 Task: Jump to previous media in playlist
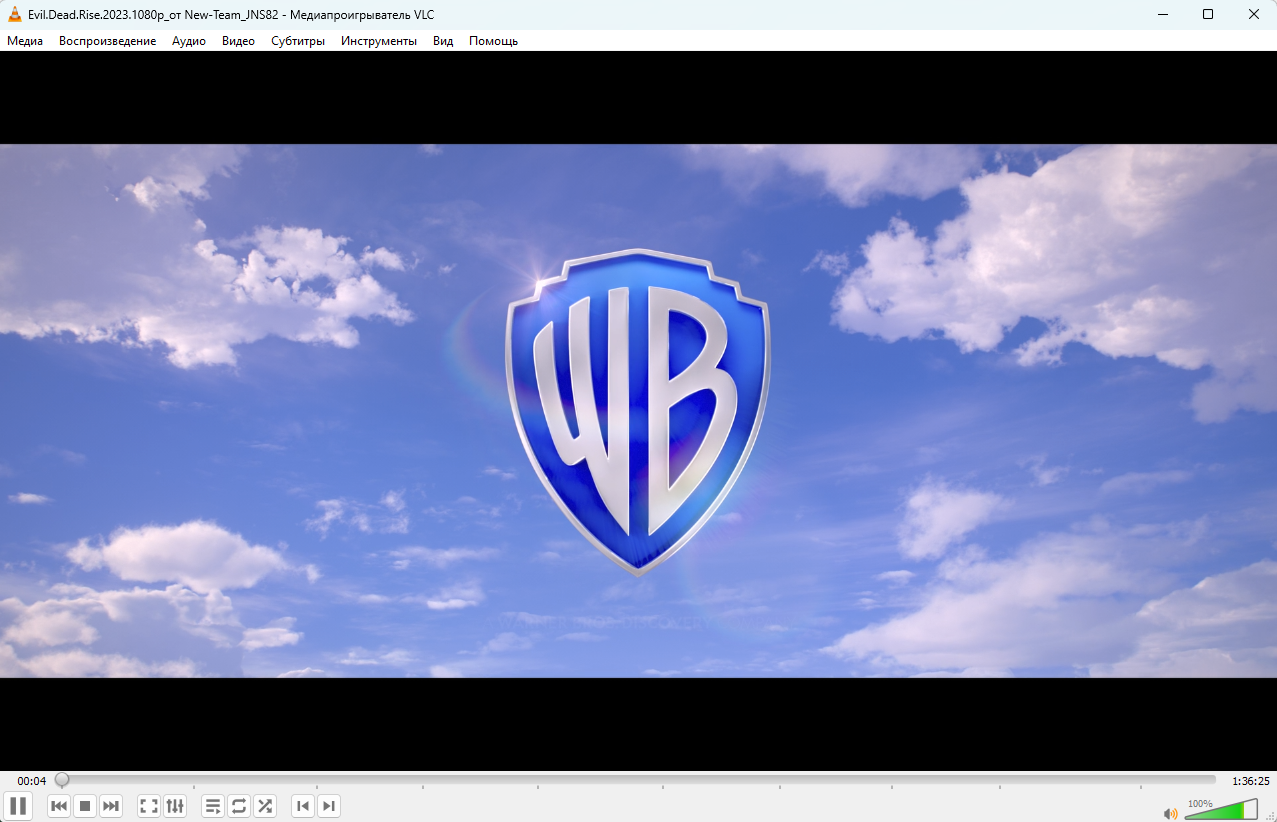pos(59,806)
